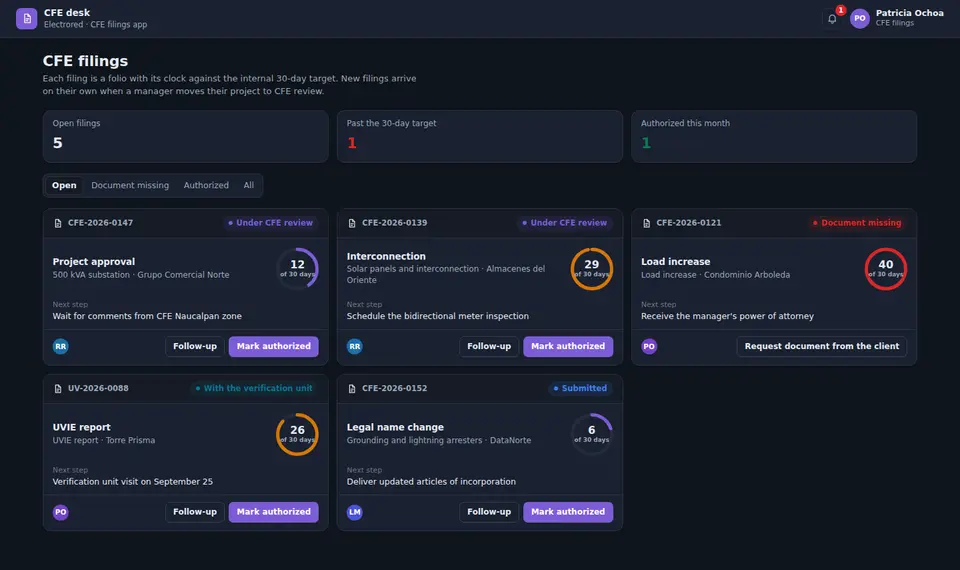
Task: Click folio number CFE-2026-0152
Action: (394, 388)
